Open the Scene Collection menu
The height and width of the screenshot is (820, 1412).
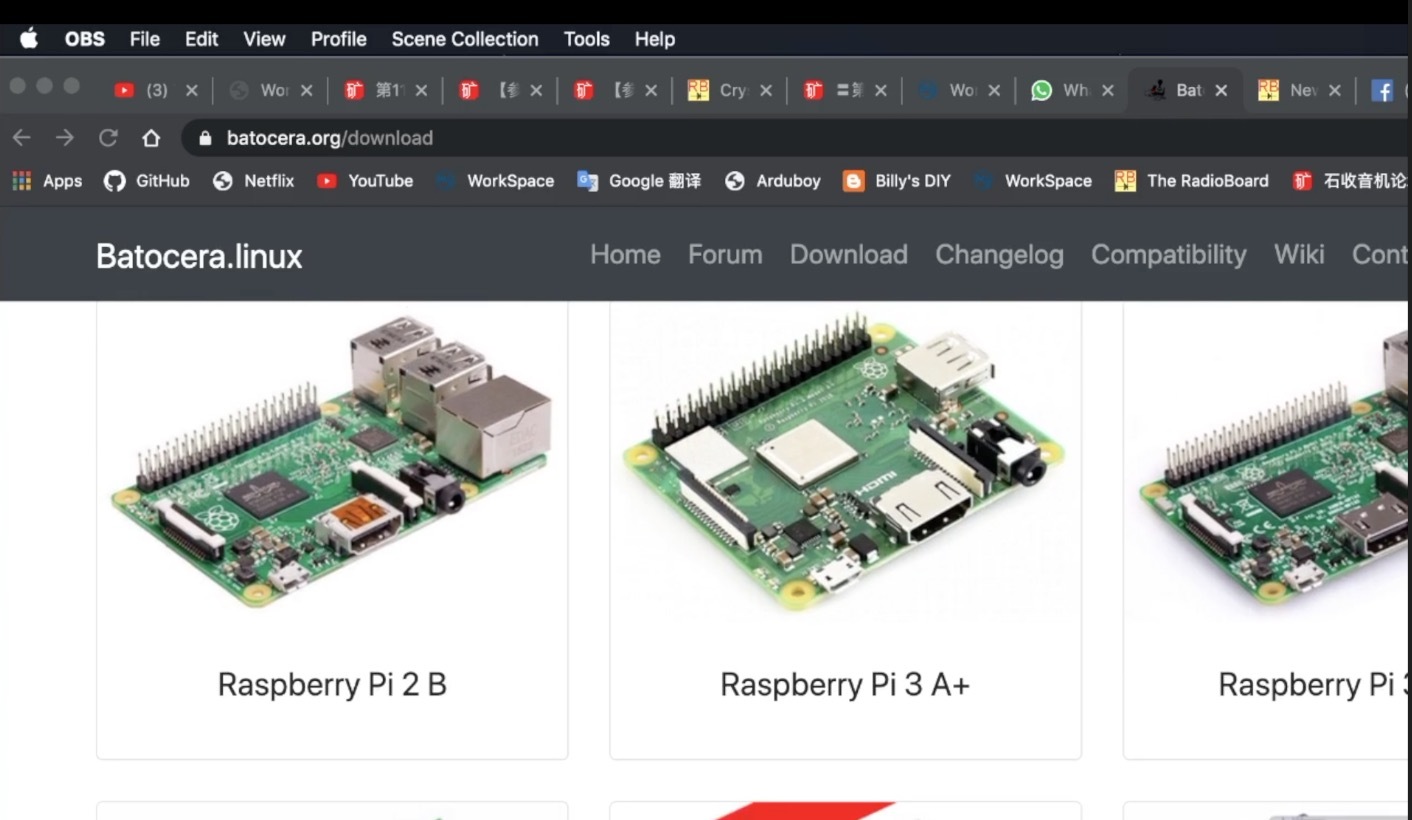465,39
